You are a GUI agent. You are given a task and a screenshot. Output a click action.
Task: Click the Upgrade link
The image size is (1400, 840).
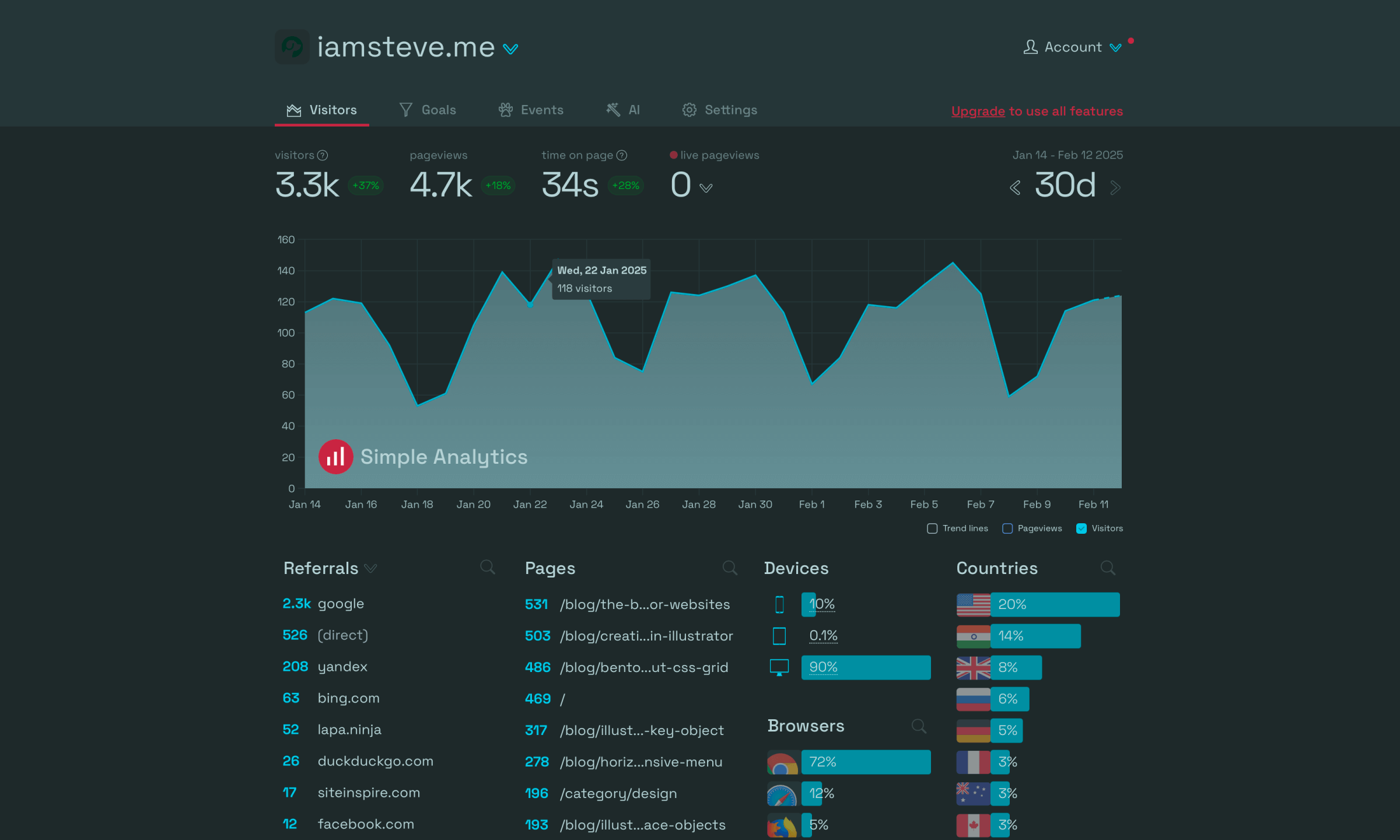[978, 111]
